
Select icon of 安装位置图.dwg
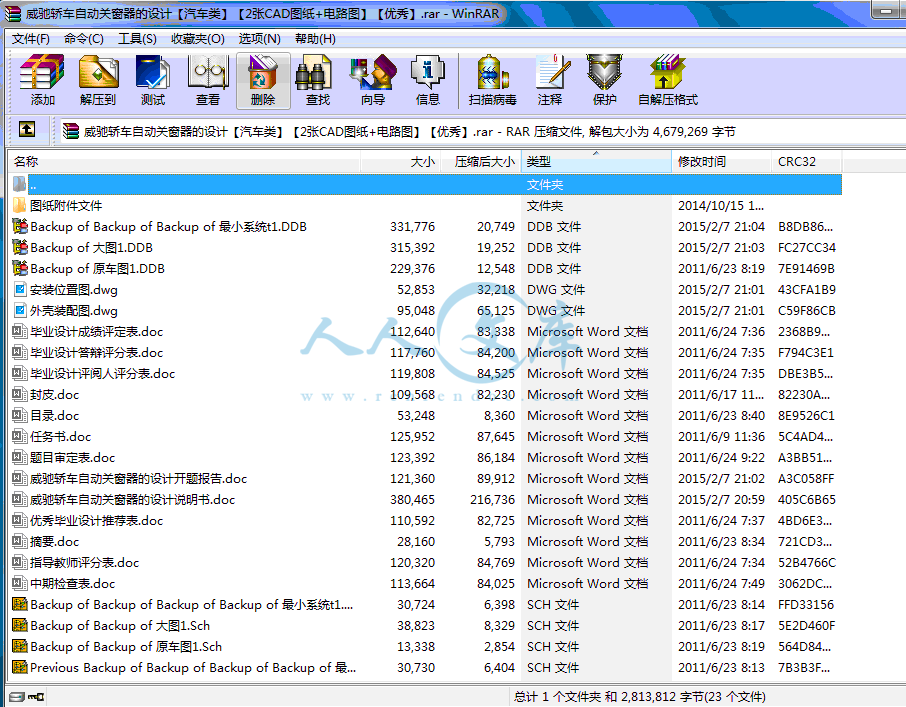[x=20, y=289]
